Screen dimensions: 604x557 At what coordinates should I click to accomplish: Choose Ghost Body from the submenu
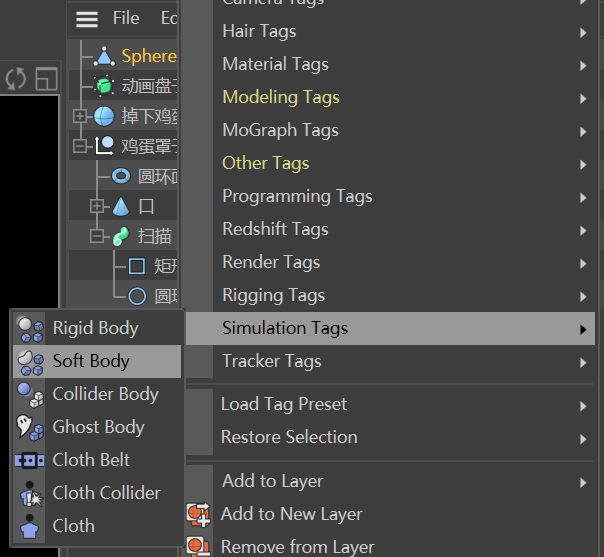click(97, 428)
